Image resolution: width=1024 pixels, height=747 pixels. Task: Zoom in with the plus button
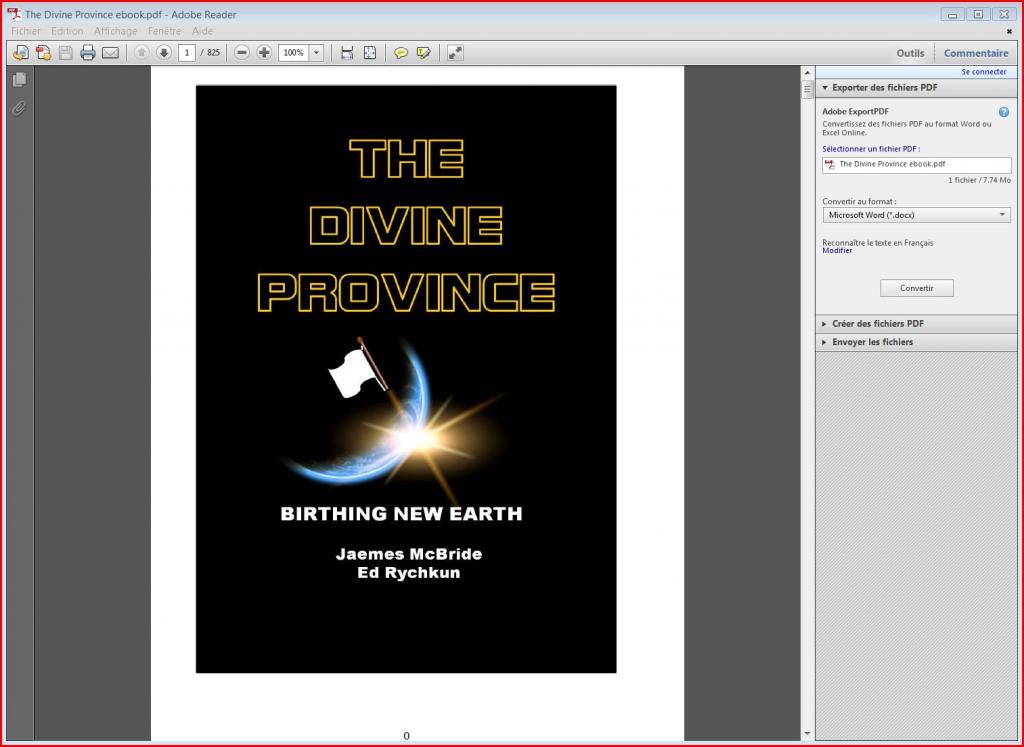264,53
